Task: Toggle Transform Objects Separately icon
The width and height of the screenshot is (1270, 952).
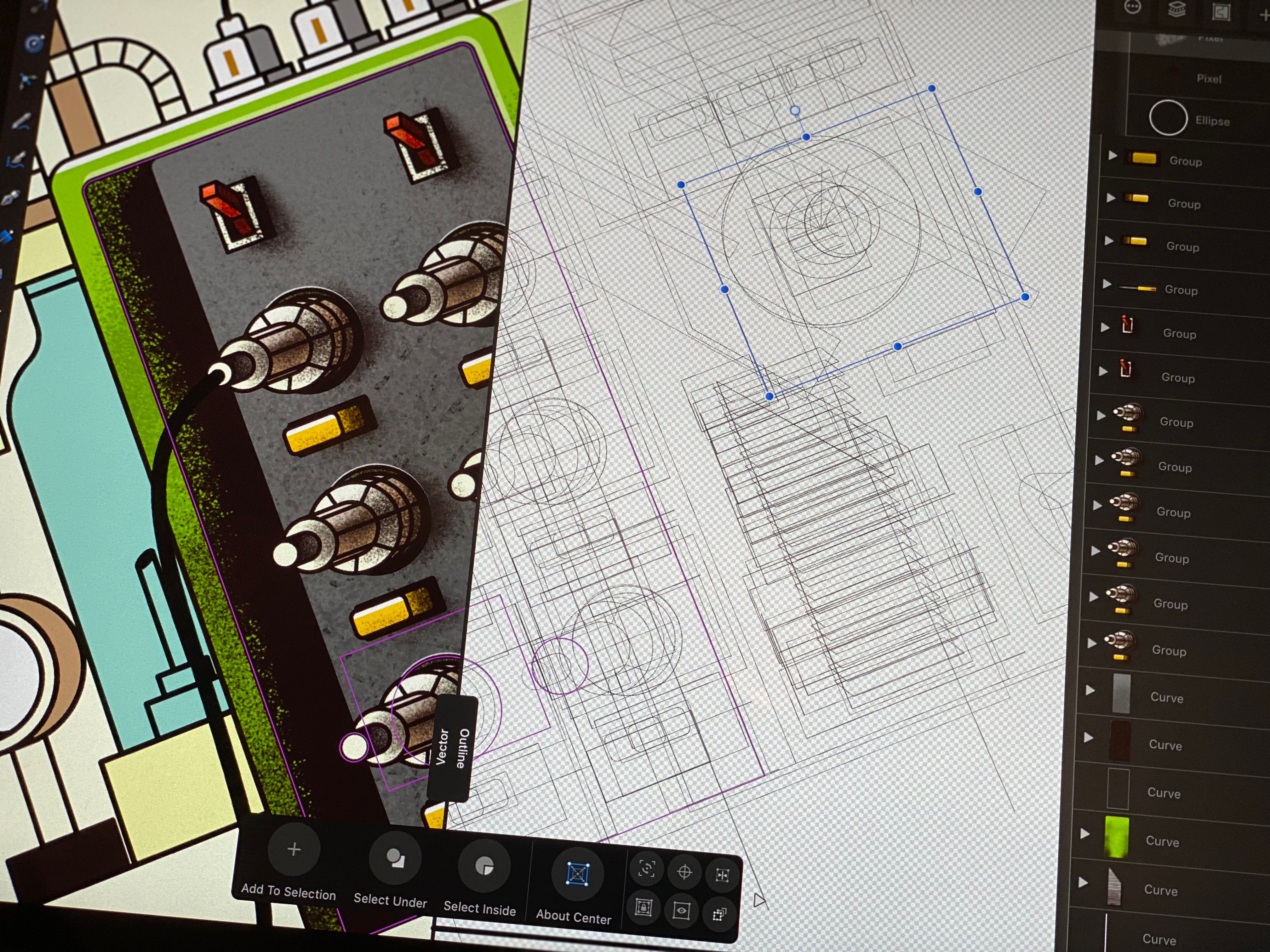Action: click(x=719, y=914)
